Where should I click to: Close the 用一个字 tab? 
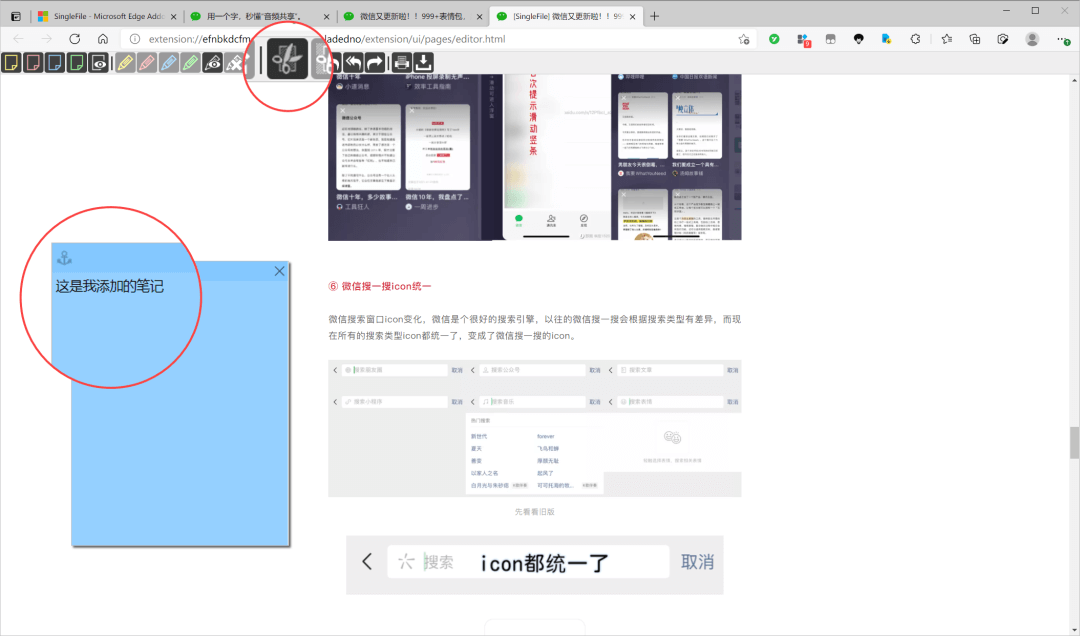click(x=326, y=17)
